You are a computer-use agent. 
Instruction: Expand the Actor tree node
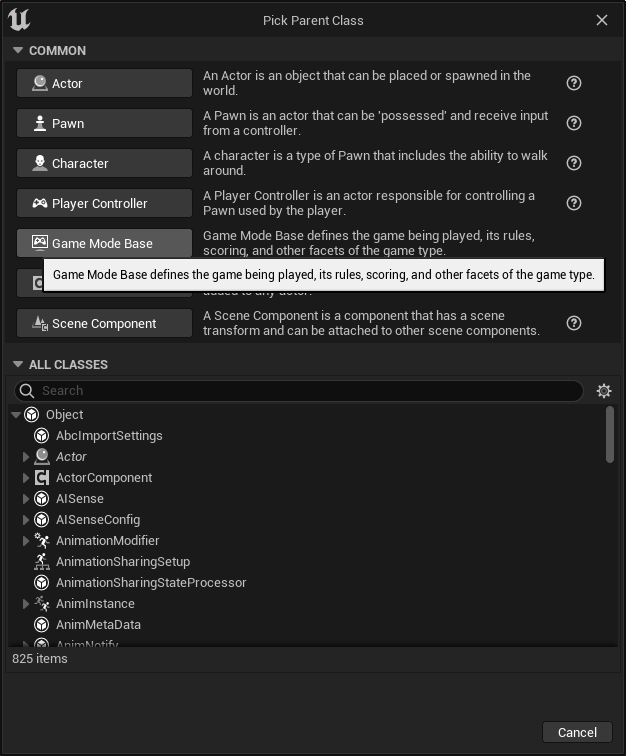pyautogui.click(x=26, y=457)
